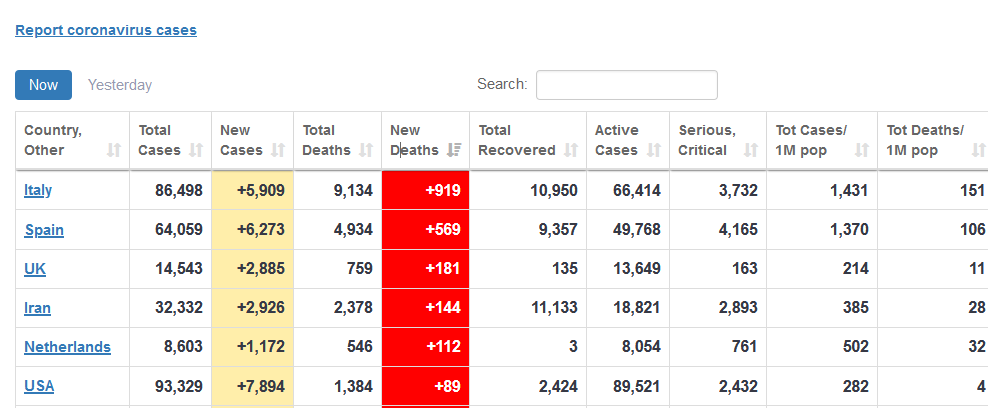Click Active Cases sort arrows icon
988x408 pixels.
pyautogui.click(x=654, y=150)
